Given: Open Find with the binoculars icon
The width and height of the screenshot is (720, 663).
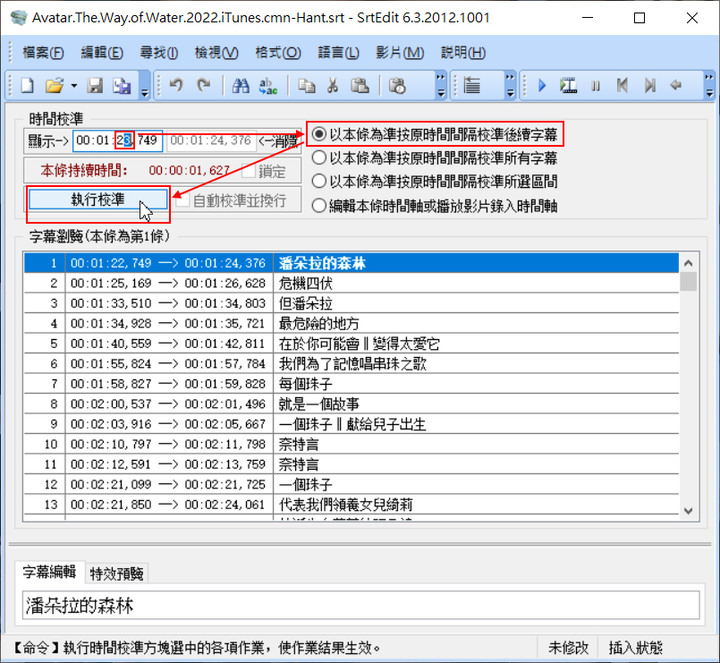Looking at the screenshot, I should [x=241, y=85].
